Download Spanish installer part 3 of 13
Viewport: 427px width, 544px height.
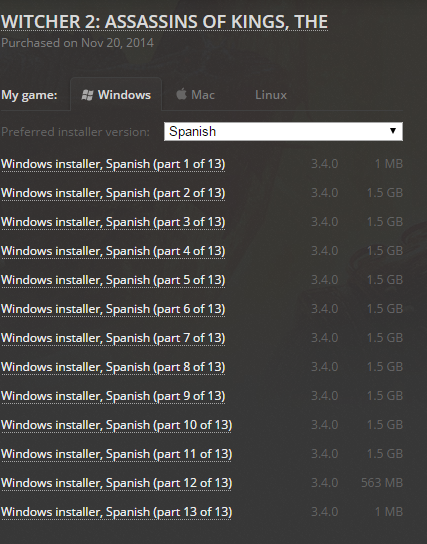tap(113, 222)
